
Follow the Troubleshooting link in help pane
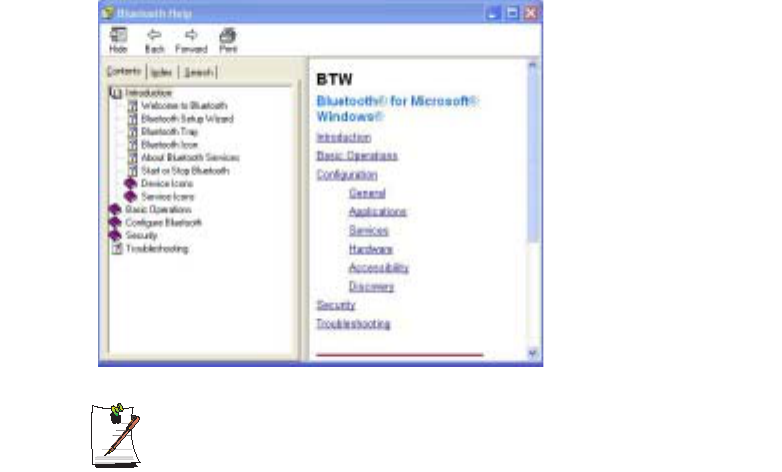pos(353,324)
